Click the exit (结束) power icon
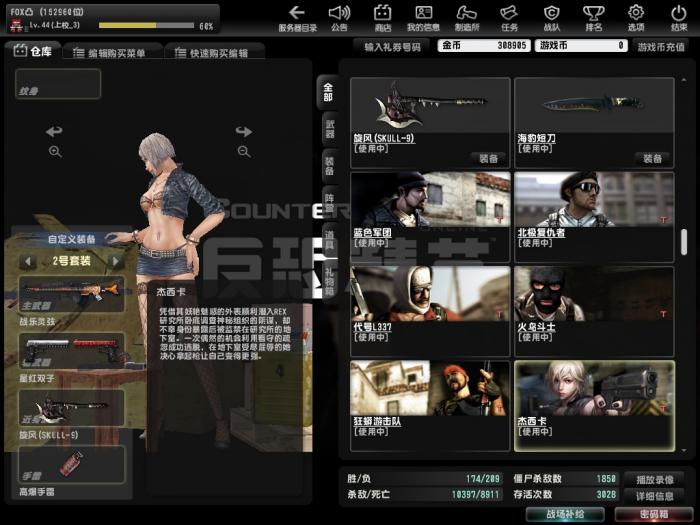Image resolution: width=700 pixels, height=525 pixels. [679, 18]
